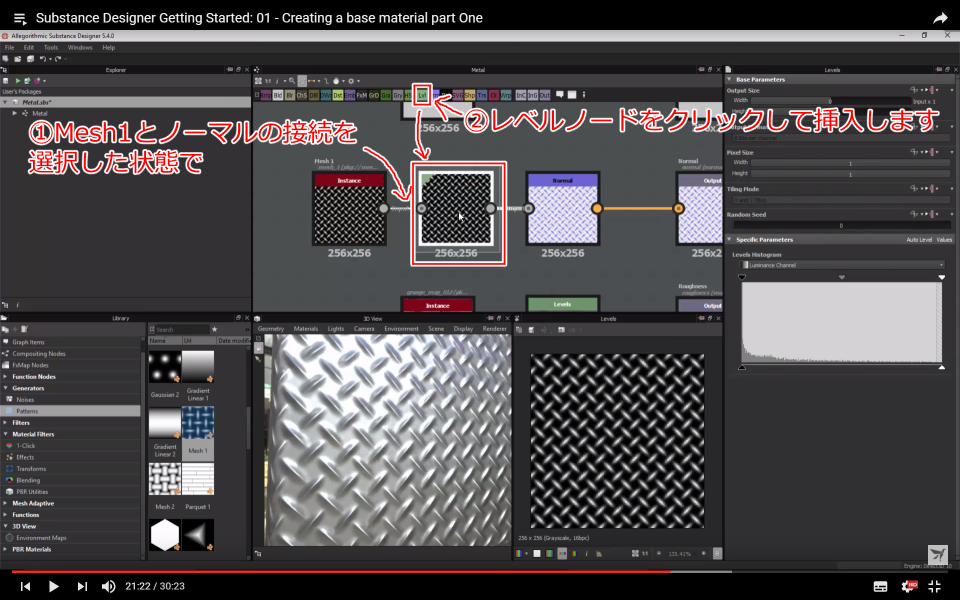The width and height of the screenshot is (960, 600).
Task: Click the Trs transform node toolbar icon
Action: click(482, 95)
